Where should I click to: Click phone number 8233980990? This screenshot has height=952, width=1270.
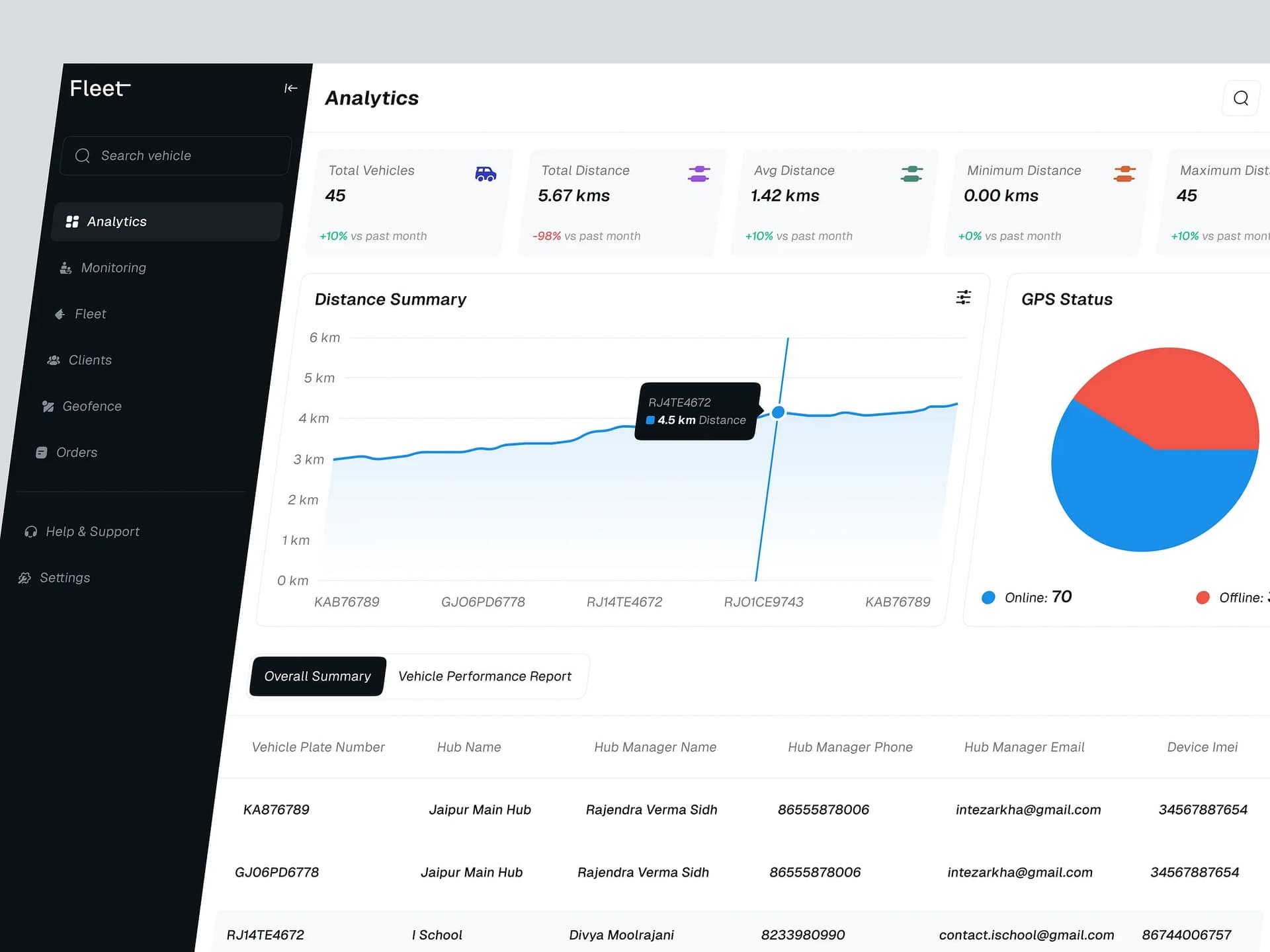coord(802,935)
